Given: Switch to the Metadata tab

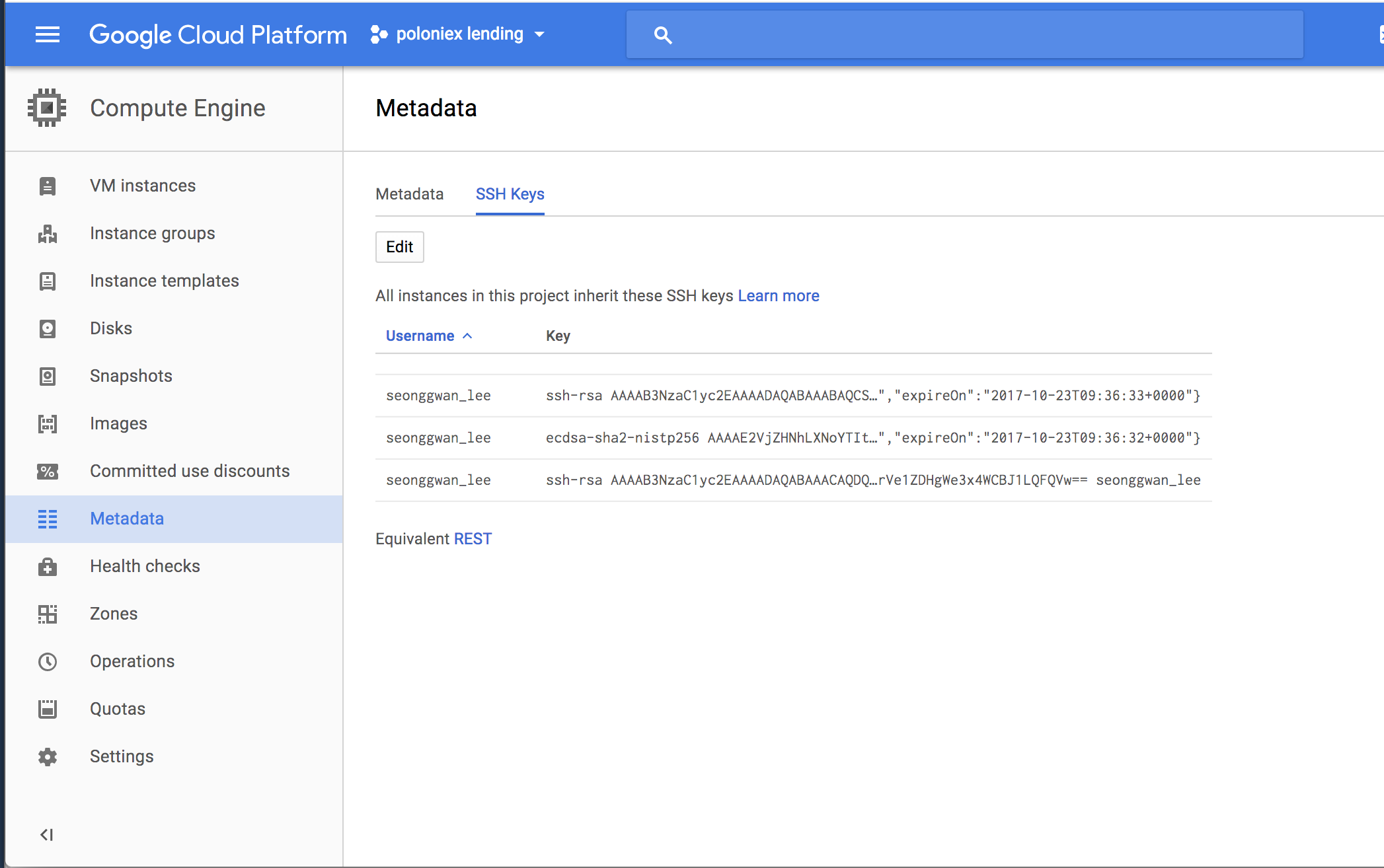Looking at the screenshot, I should [x=410, y=193].
